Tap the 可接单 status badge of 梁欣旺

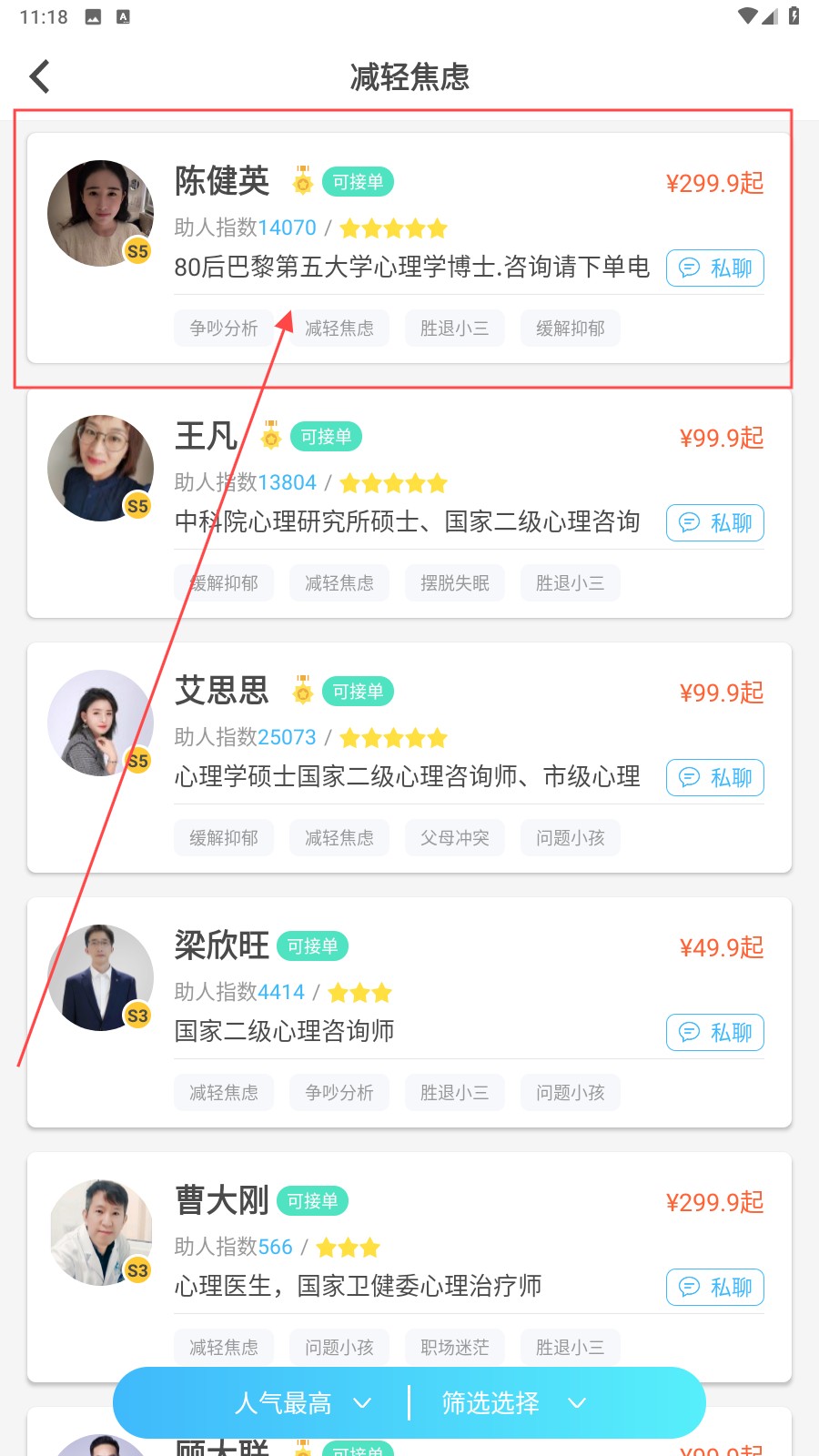pos(312,946)
